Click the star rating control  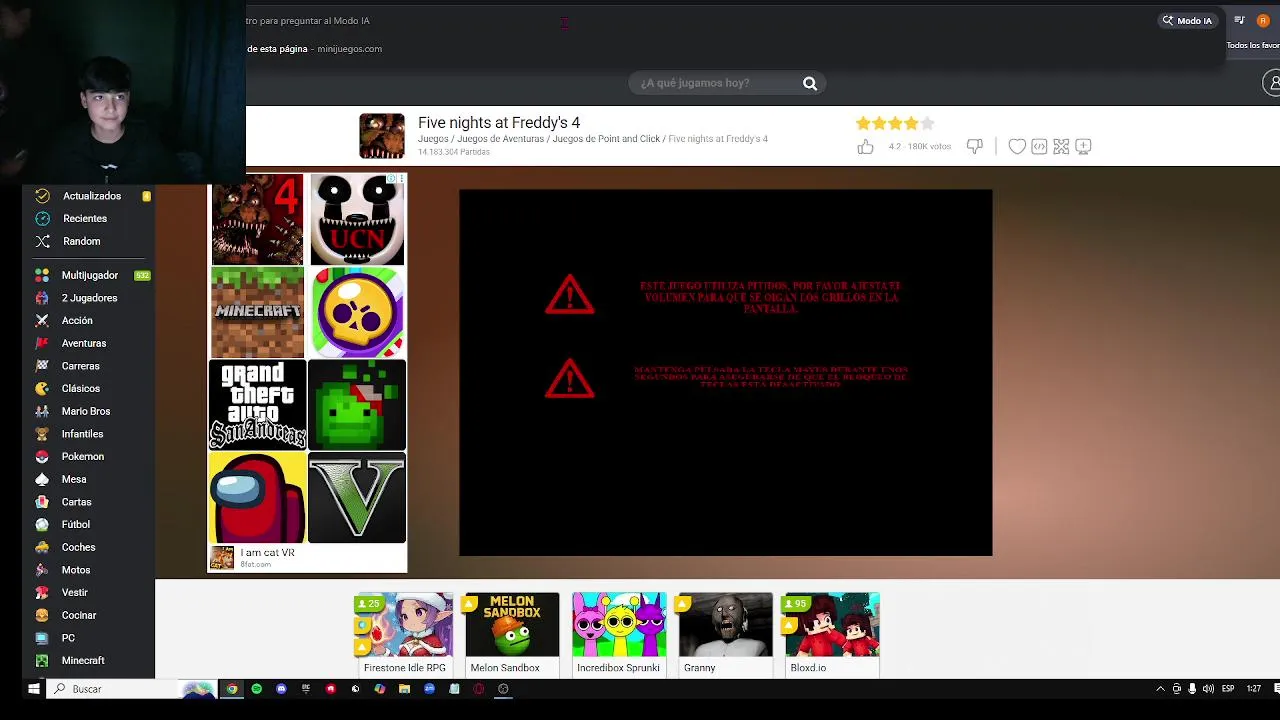tap(895, 123)
